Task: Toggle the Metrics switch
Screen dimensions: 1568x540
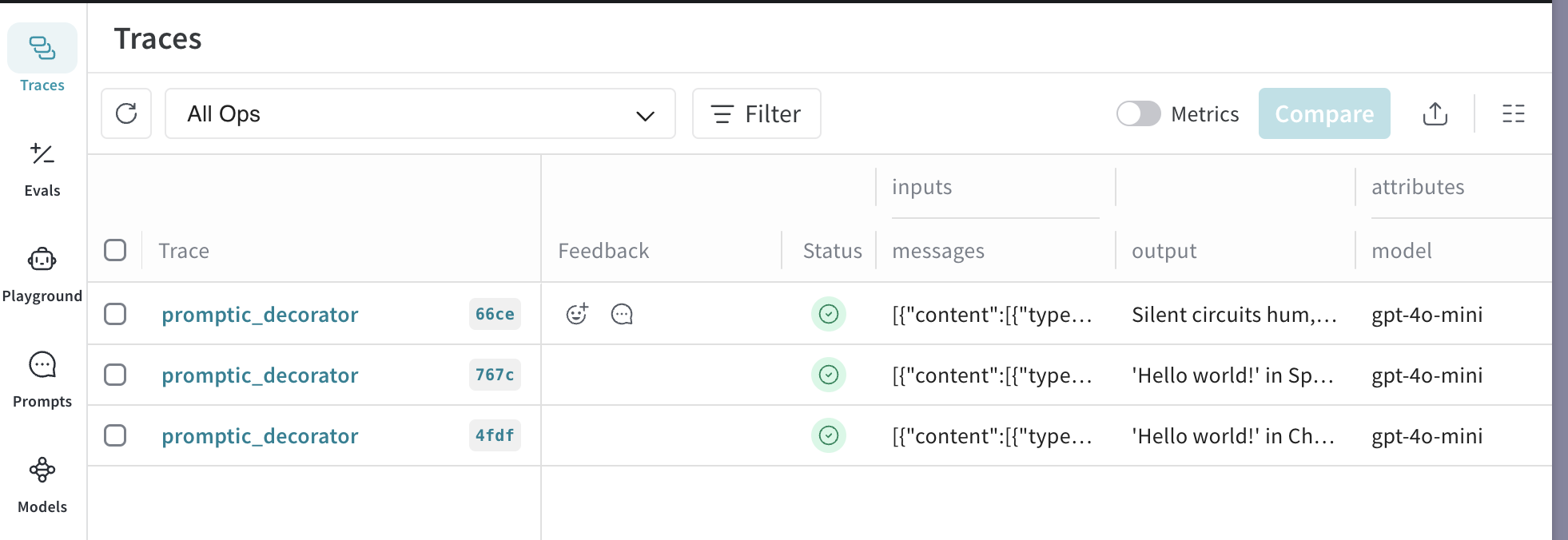Action: [x=1138, y=113]
